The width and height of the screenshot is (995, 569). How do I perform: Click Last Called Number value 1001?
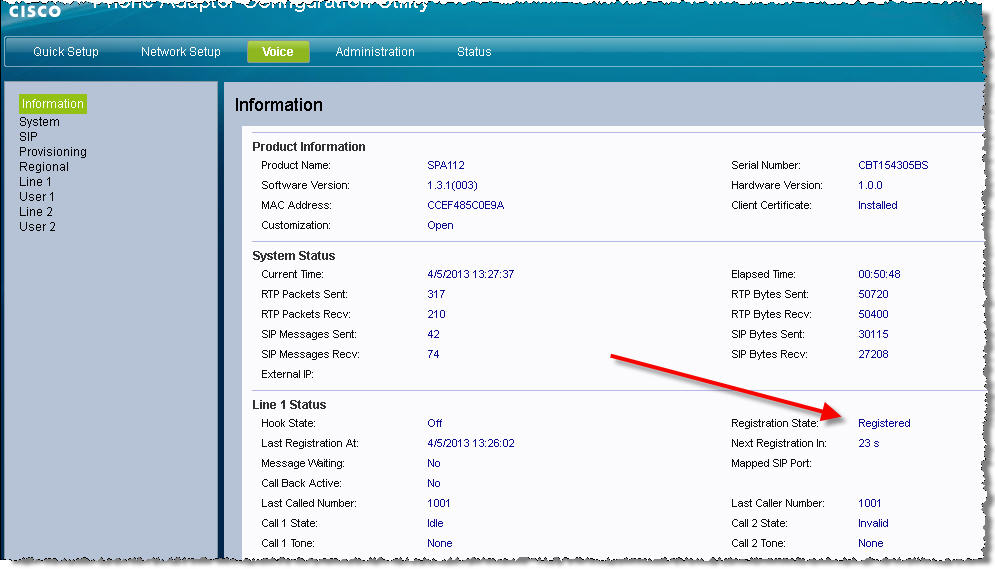click(x=439, y=503)
